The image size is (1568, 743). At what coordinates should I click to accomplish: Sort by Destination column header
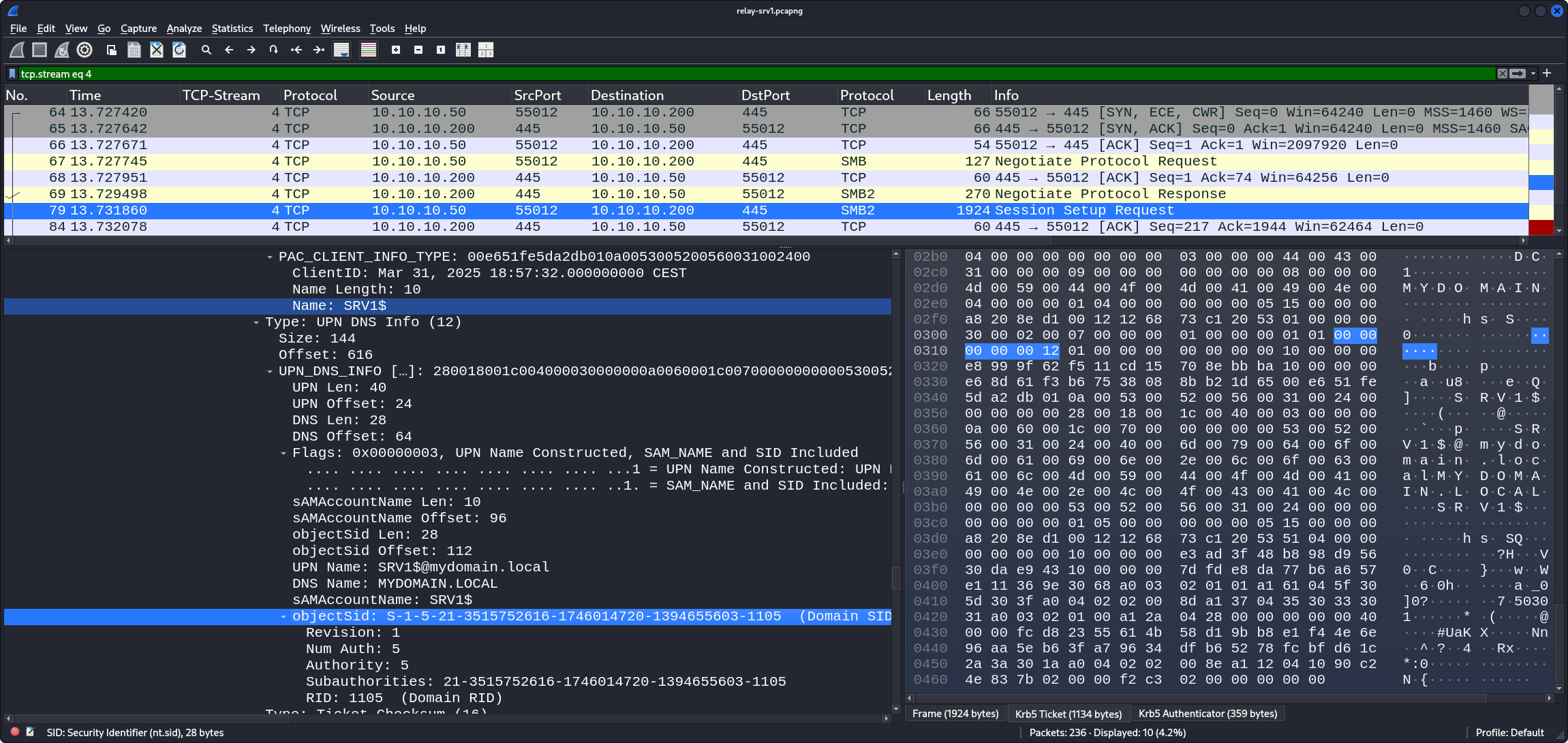pos(662,95)
